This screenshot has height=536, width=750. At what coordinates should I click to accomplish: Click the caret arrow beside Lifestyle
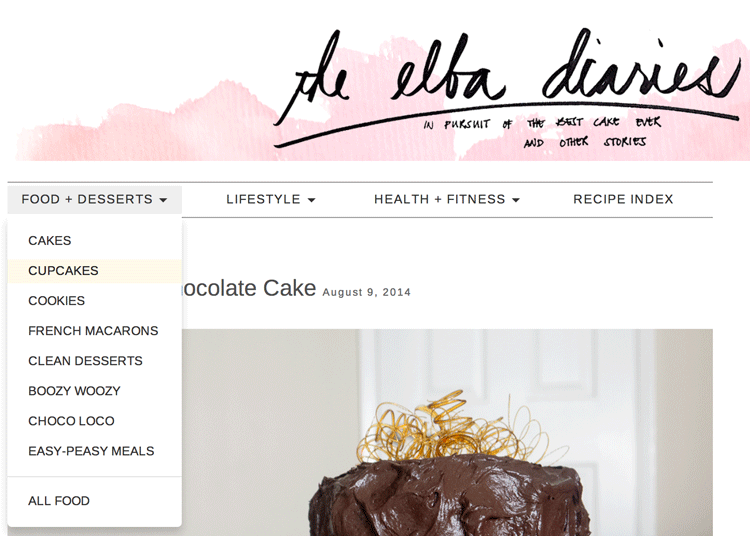pyautogui.click(x=311, y=200)
